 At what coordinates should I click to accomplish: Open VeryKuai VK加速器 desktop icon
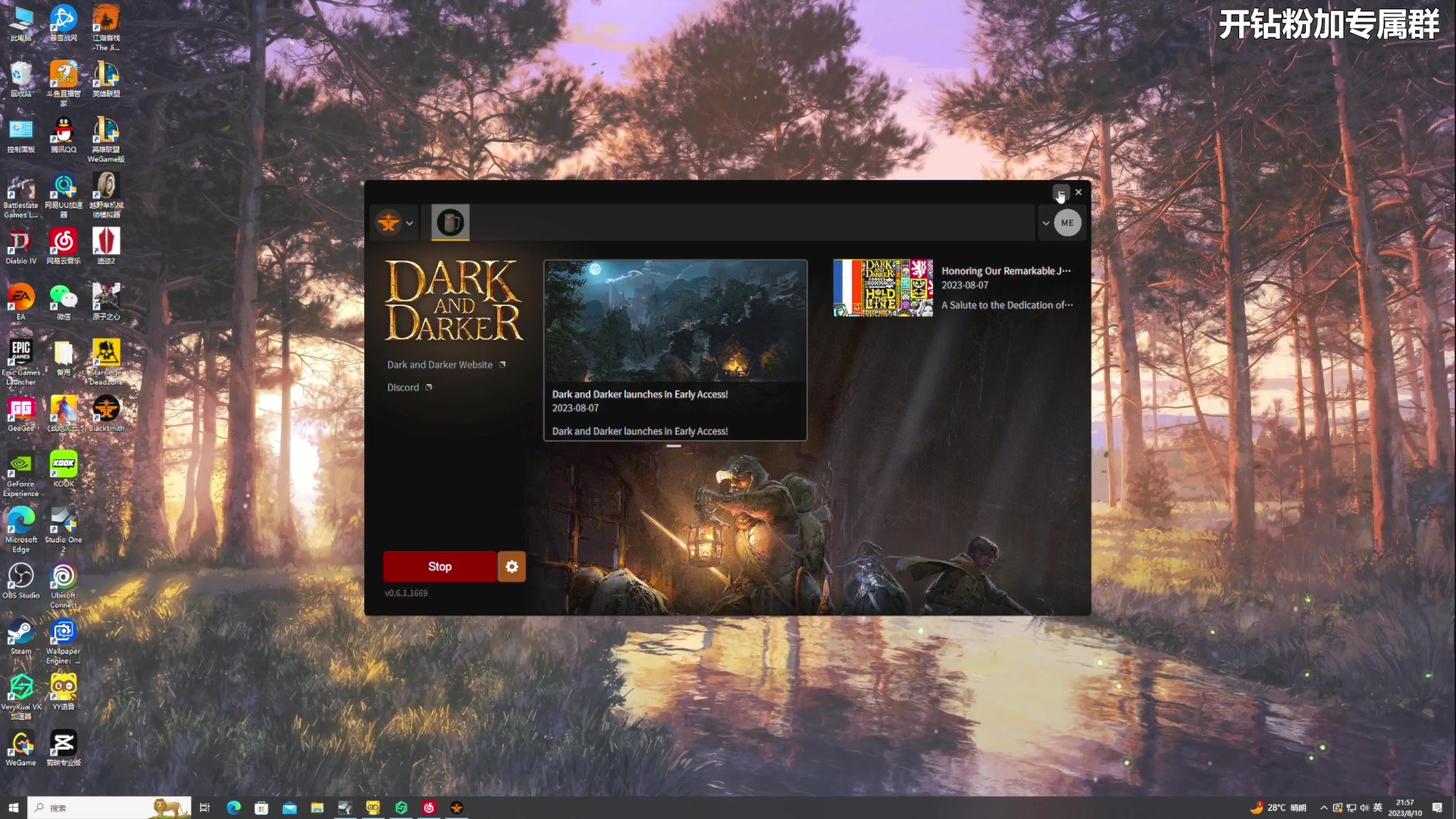21,697
